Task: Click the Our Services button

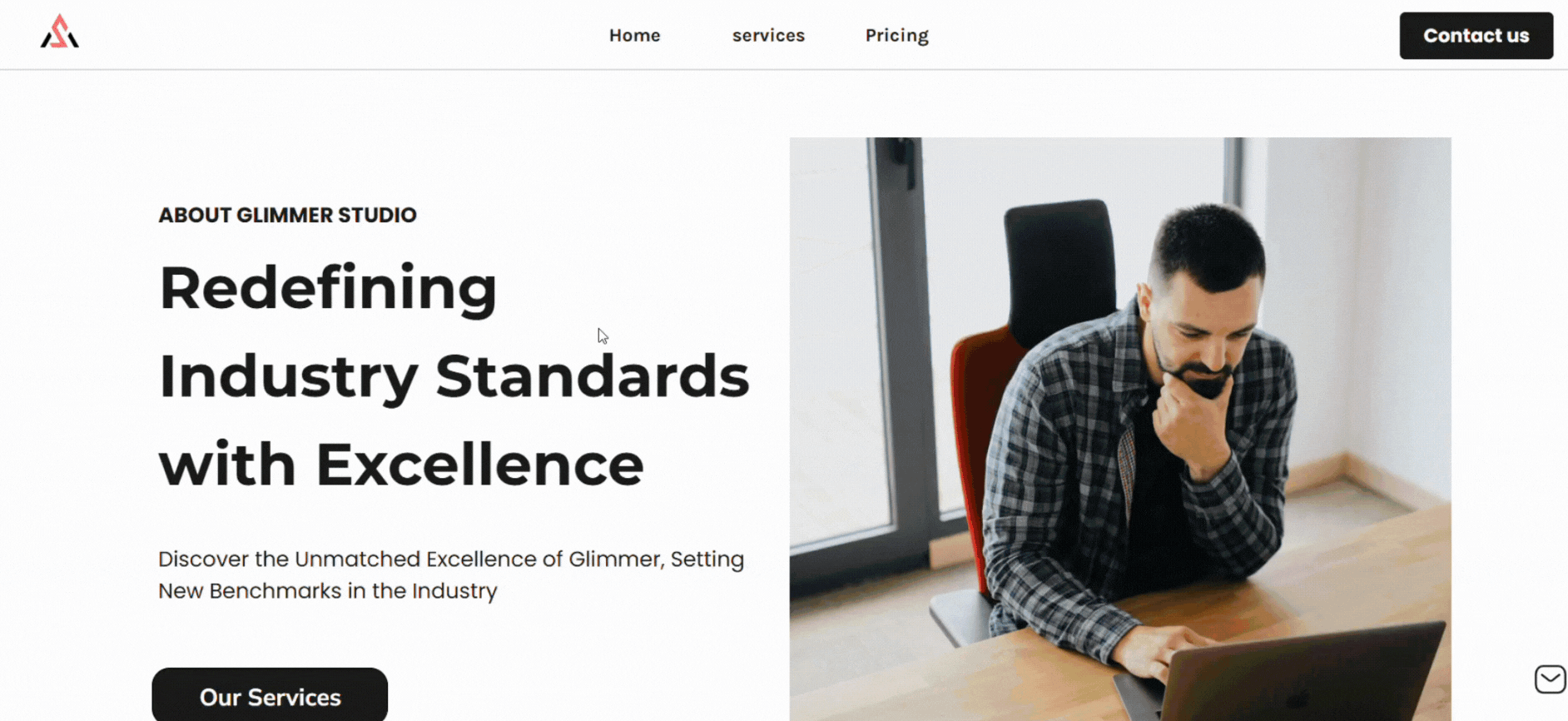Action: point(270,696)
